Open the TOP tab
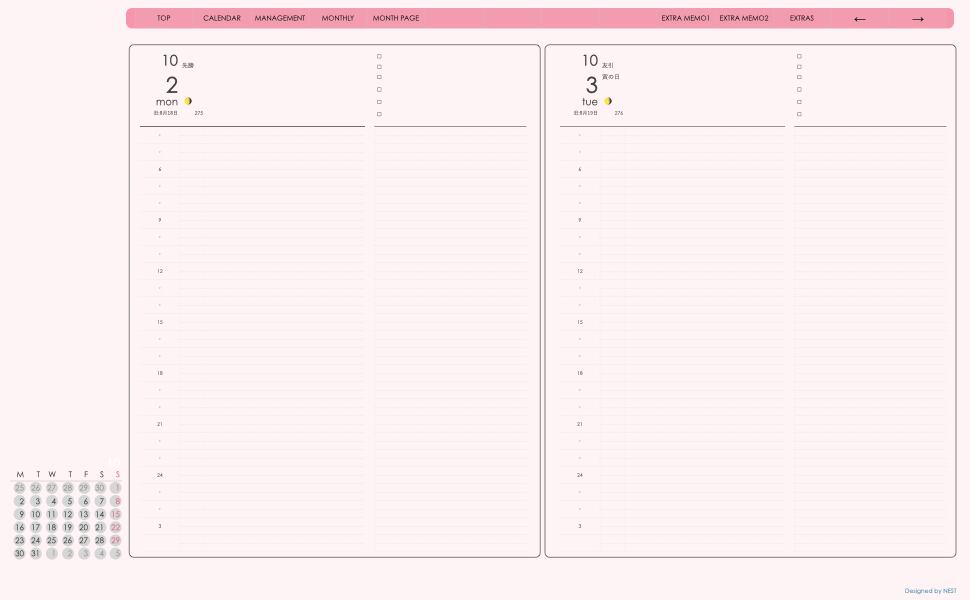This screenshot has height=600, width=970. 163,18
